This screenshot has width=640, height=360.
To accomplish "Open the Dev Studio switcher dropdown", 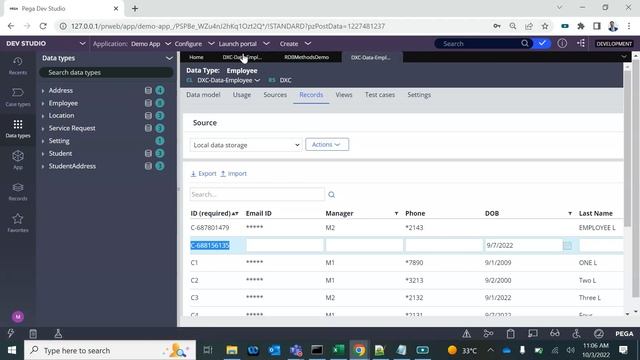I will (x=82, y=43).
